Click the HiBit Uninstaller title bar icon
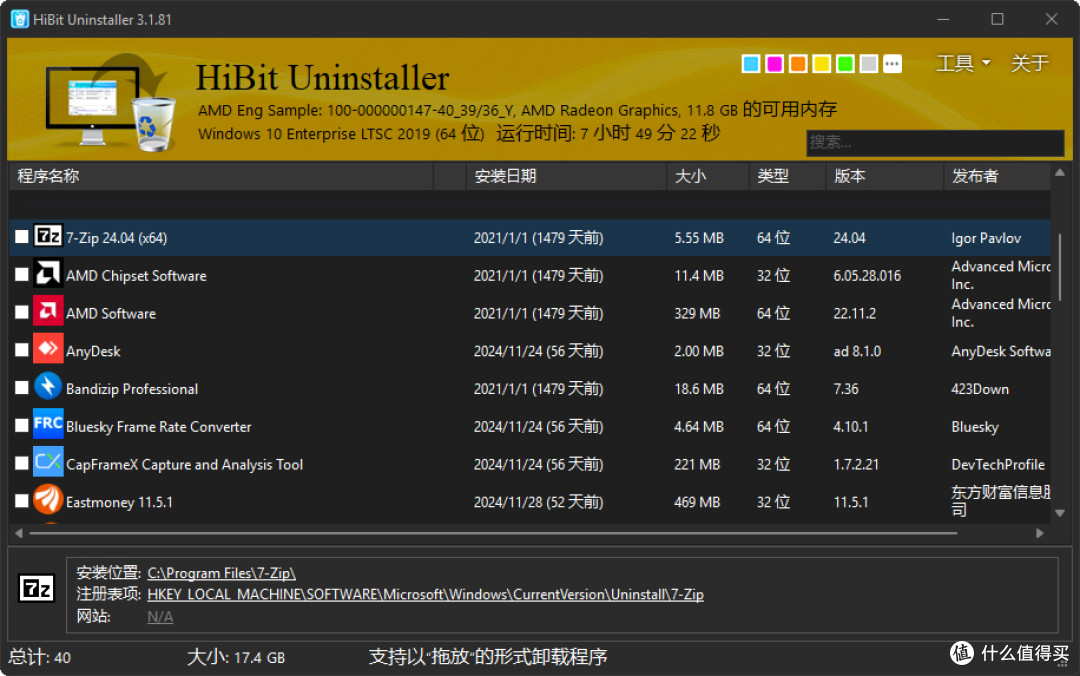This screenshot has height=676, width=1080. tap(20, 19)
